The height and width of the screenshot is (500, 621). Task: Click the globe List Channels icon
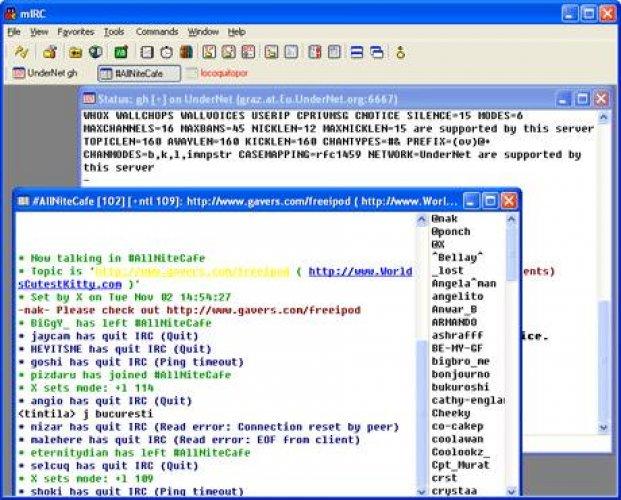94,51
